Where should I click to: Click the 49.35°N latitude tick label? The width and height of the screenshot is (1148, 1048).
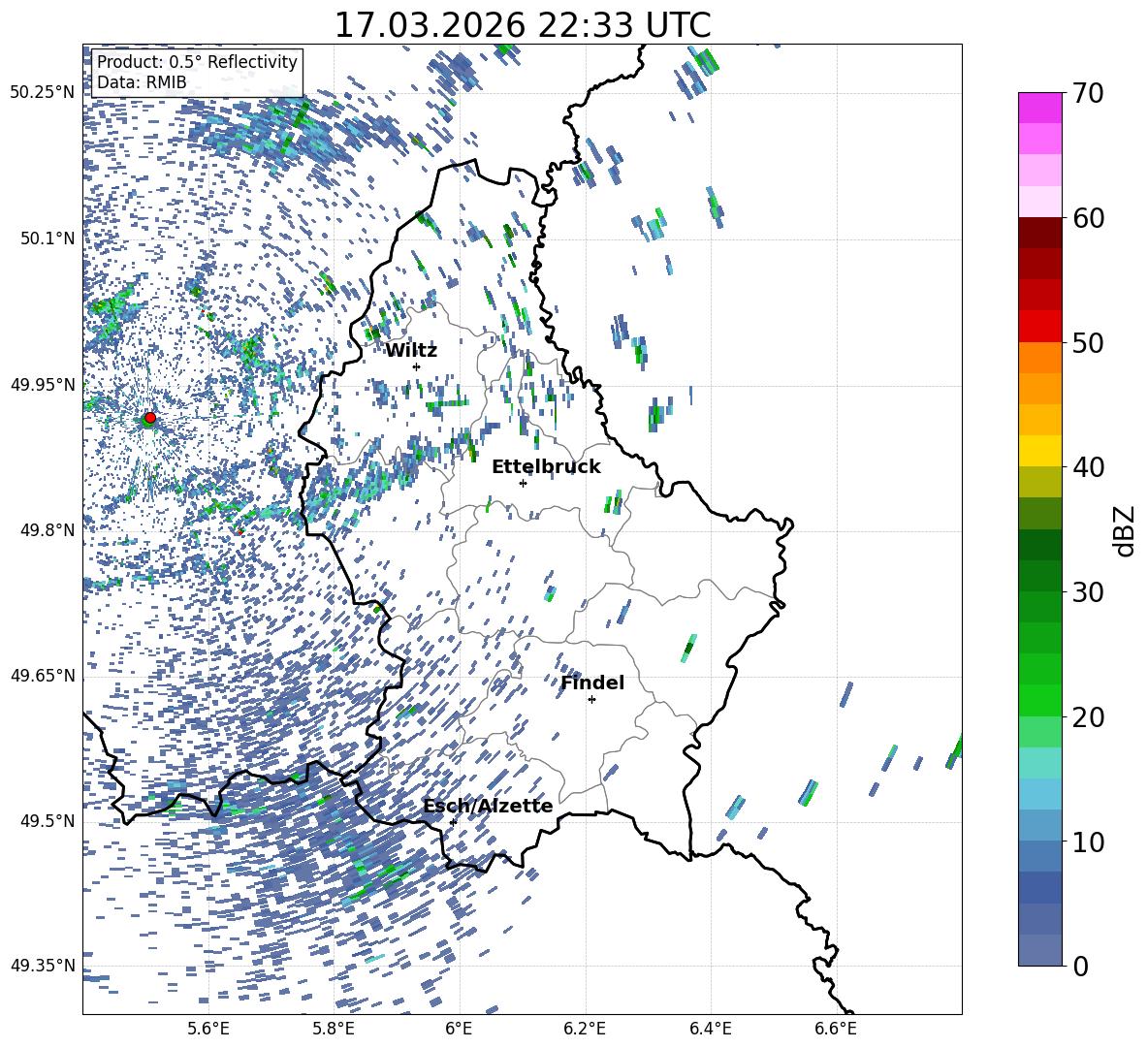click(x=43, y=966)
